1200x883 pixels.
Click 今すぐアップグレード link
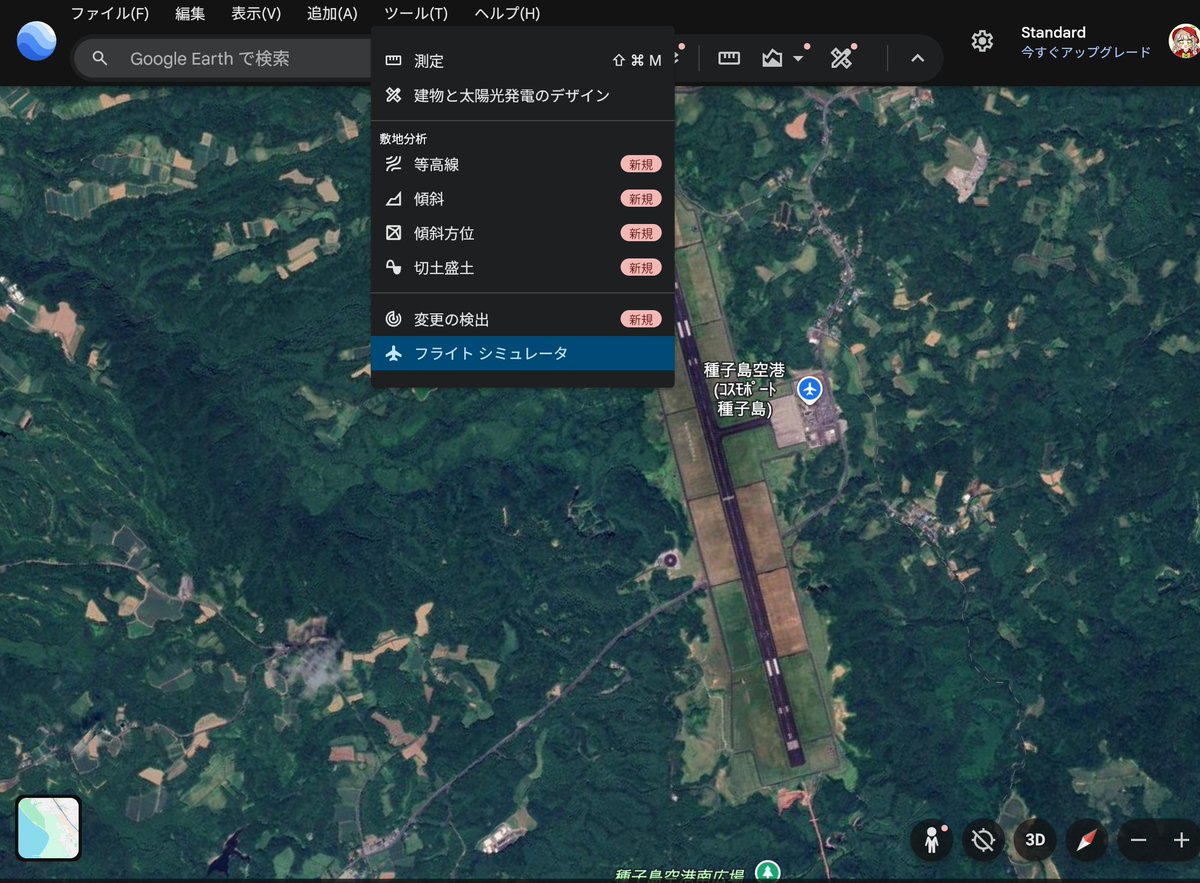pyautogui.click(x=1086, y=52)
